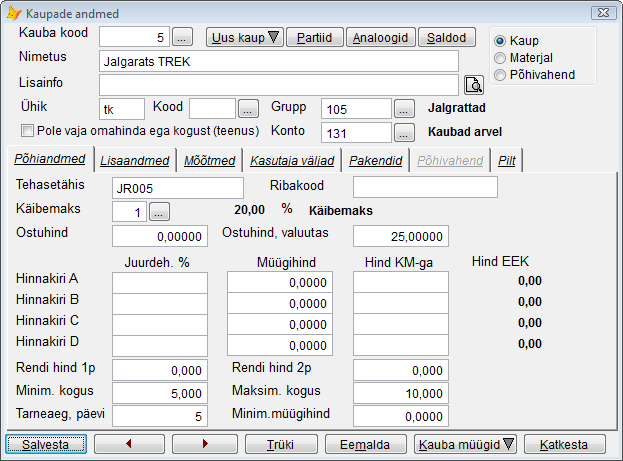Open the Kasutaja väljad tab

pos(292,161)
